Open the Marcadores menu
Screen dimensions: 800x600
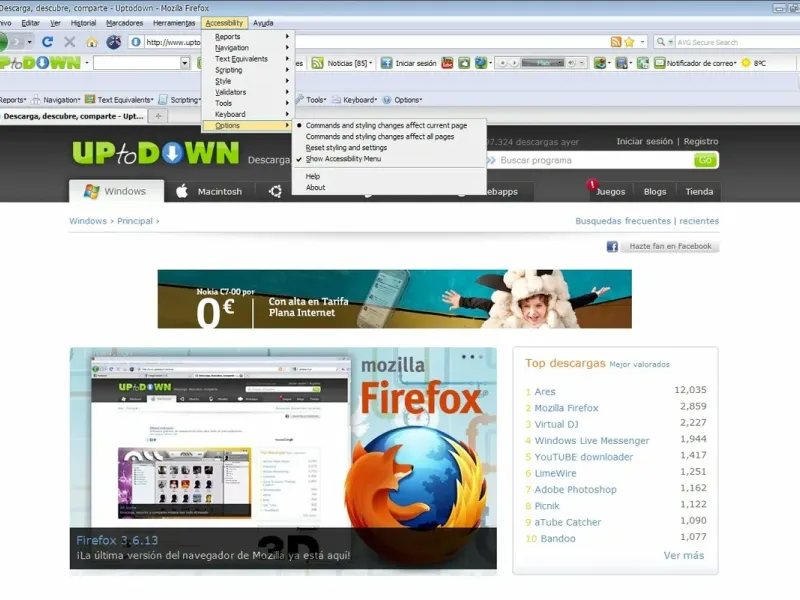click(124, 23)
